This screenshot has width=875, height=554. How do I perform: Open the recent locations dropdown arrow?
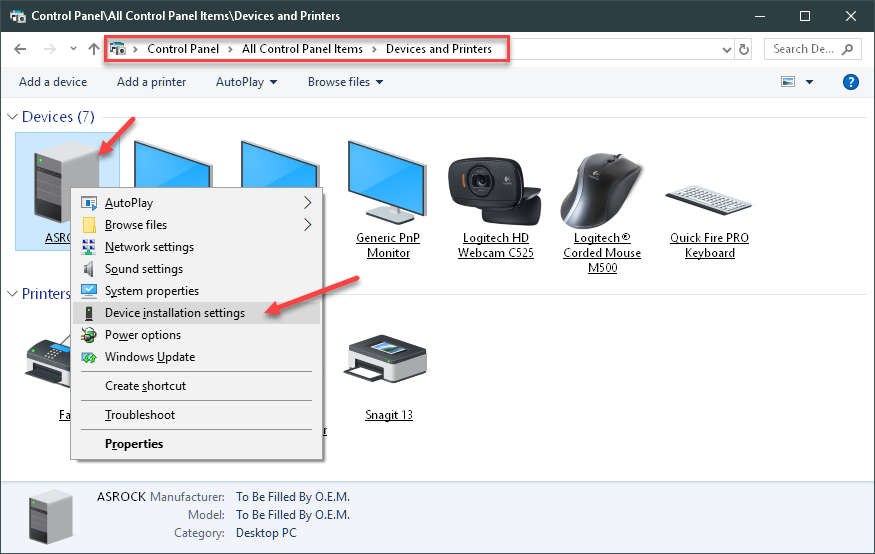click(73, 49)
